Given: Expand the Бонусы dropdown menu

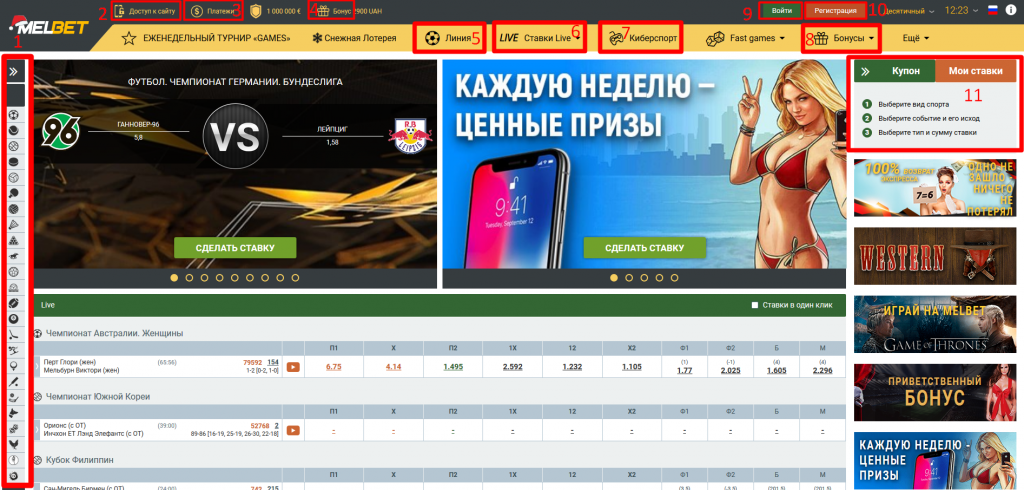Looking at the screenshot, I should point(845,39).
